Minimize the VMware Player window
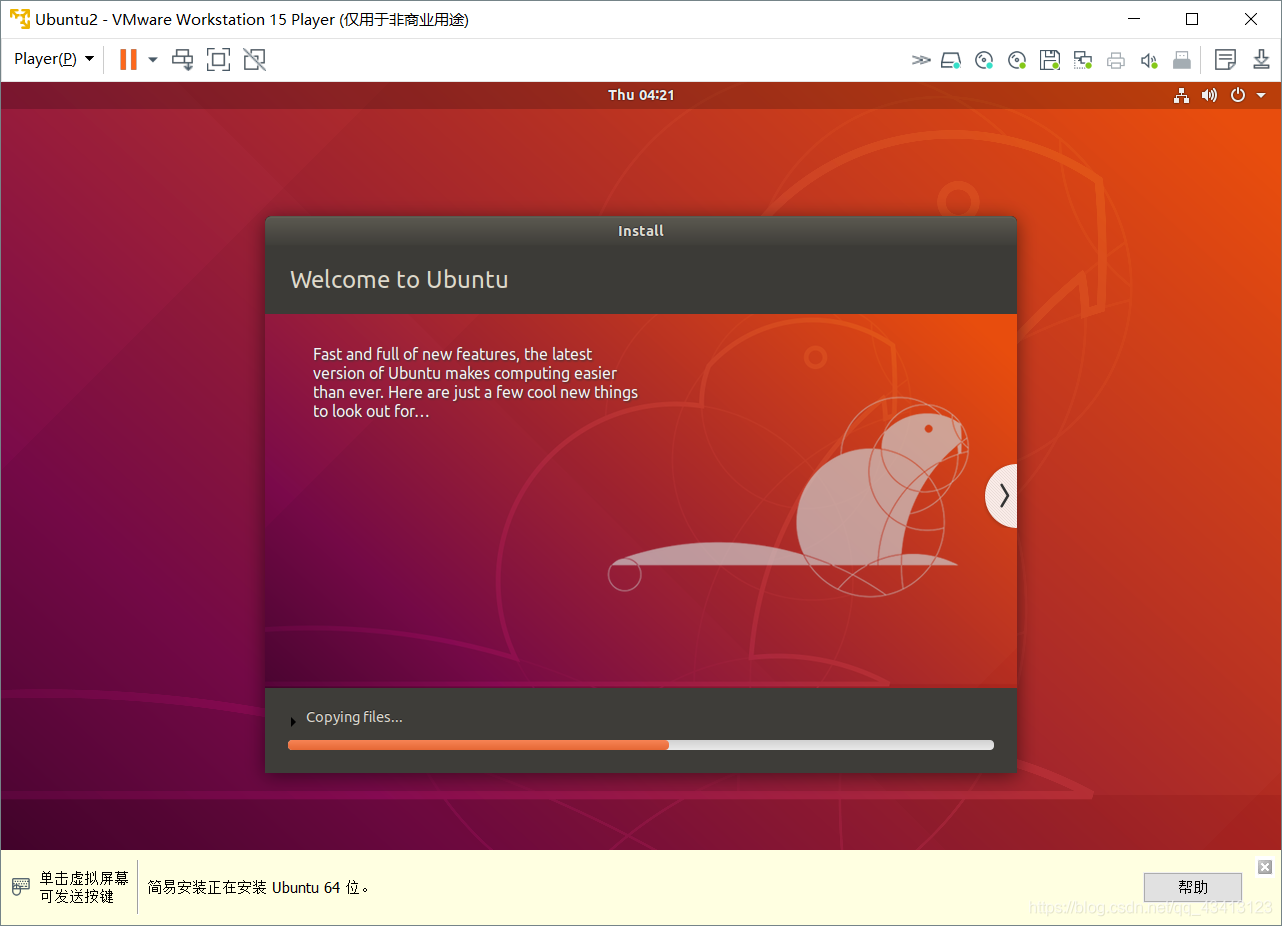 1133,19
